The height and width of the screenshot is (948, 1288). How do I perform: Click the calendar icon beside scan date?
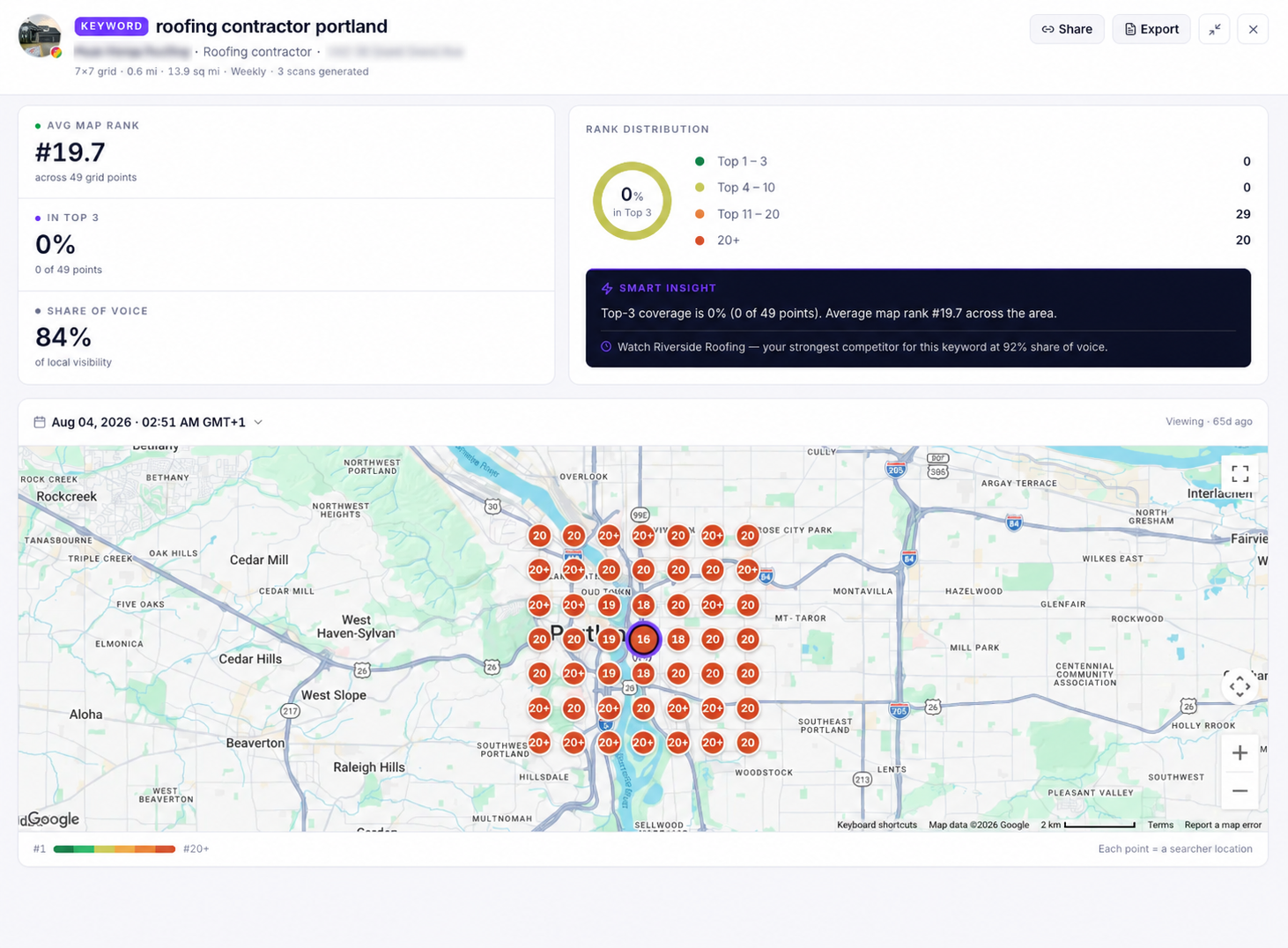[40, 422]
